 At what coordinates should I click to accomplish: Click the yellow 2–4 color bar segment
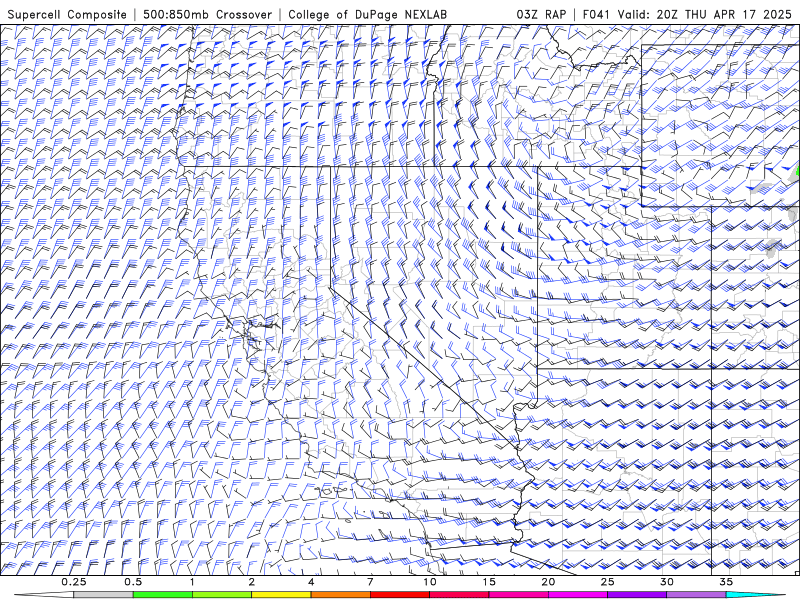click(281, 595)
